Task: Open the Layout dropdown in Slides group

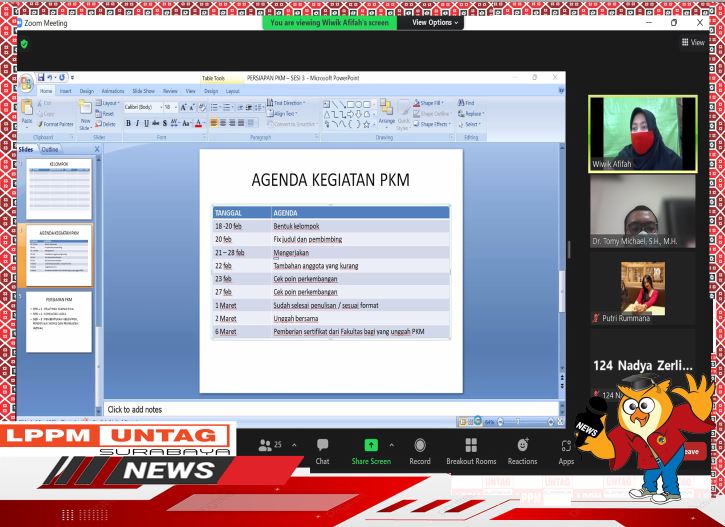Action: pos(107,103)
